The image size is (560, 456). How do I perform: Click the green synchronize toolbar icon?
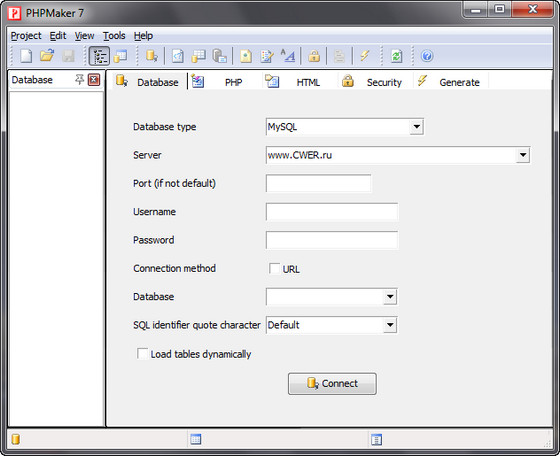(396, 56)
